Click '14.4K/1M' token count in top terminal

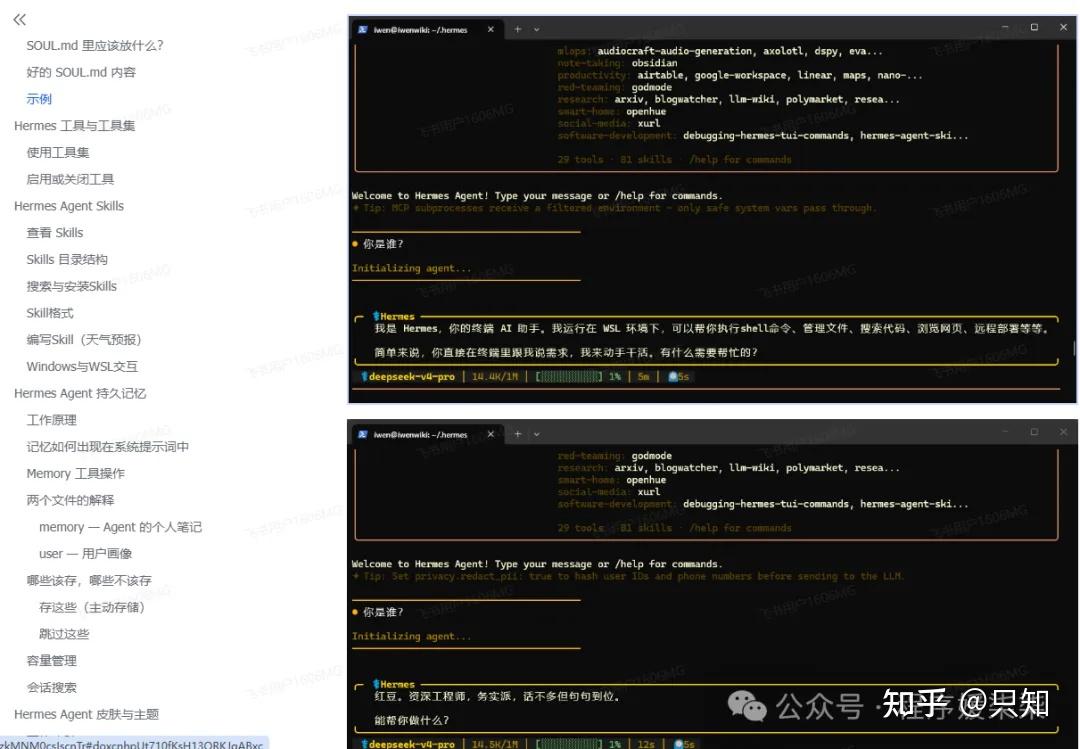click(x=495, y=377)
